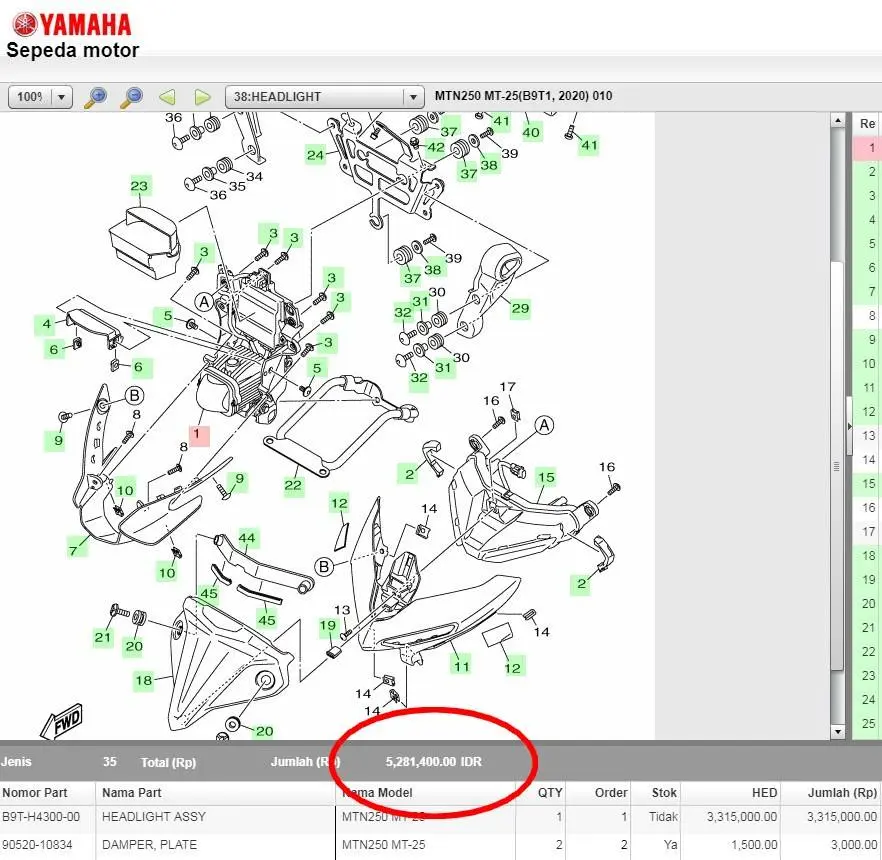The width and height of the screenshot is (882, 860).
Task: Select row 1 in the reference list
Action: click(867, 148)
